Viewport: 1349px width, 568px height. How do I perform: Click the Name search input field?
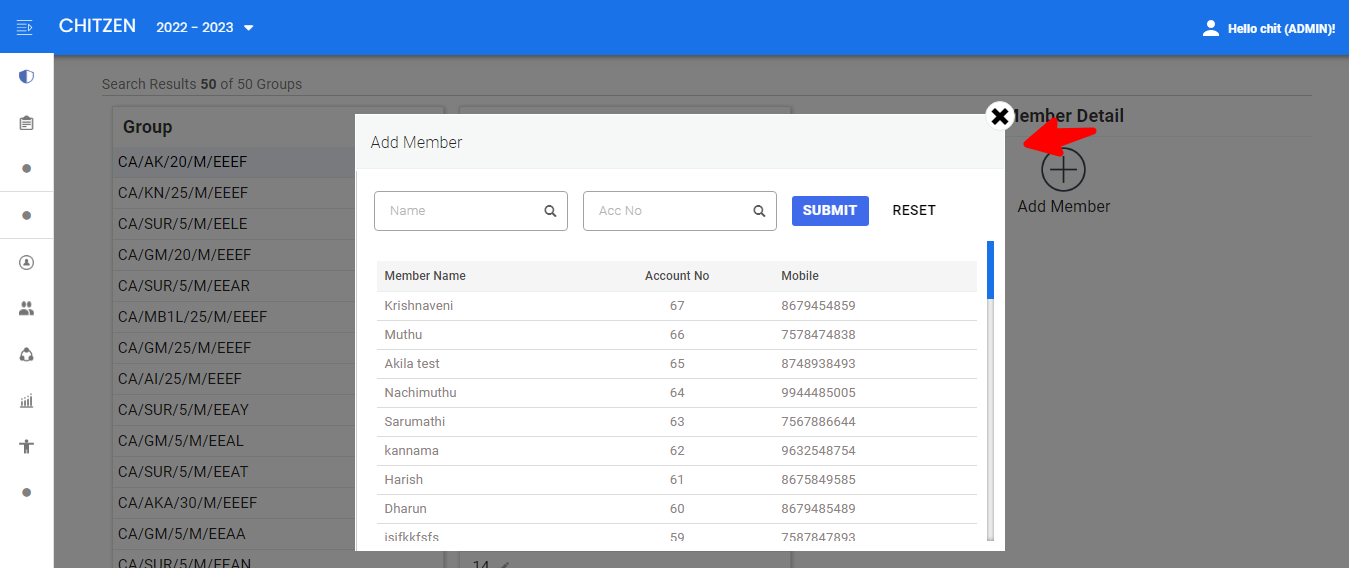471,211
